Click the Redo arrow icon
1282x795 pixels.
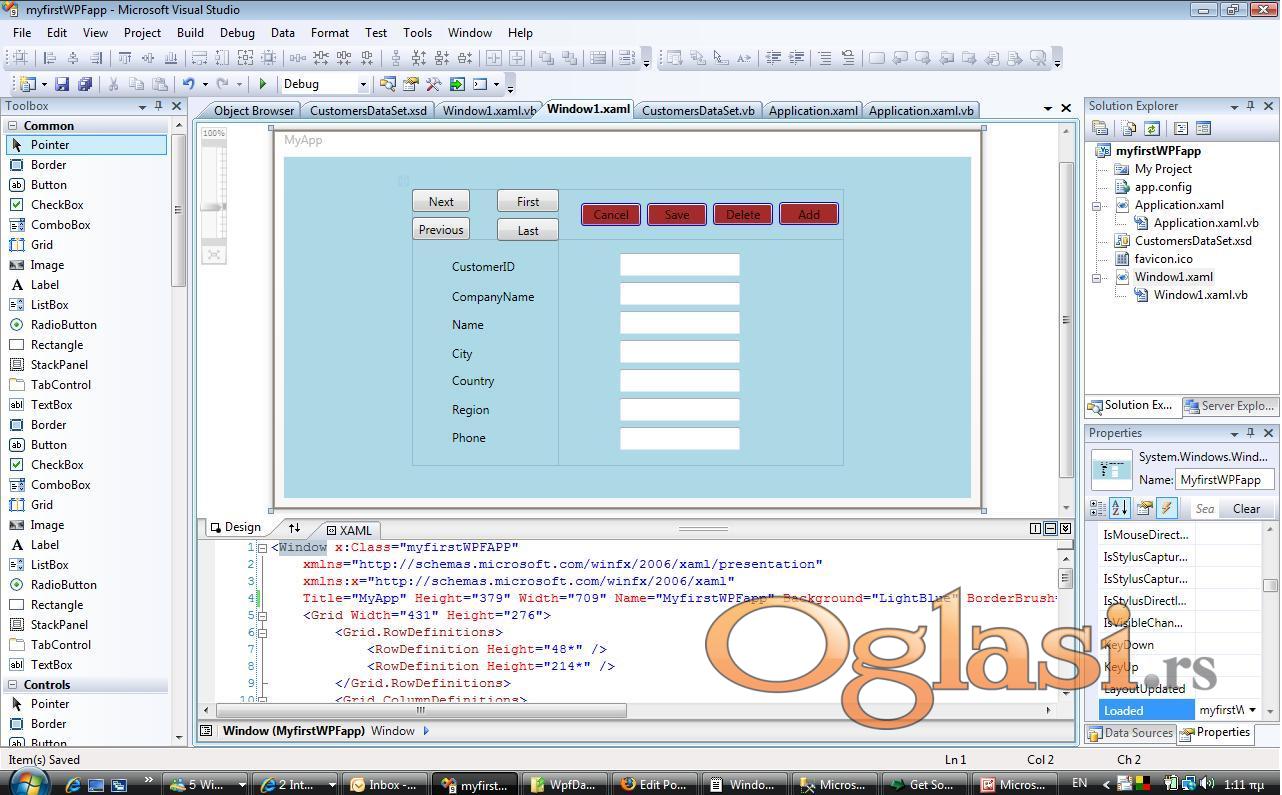point(222,85)
